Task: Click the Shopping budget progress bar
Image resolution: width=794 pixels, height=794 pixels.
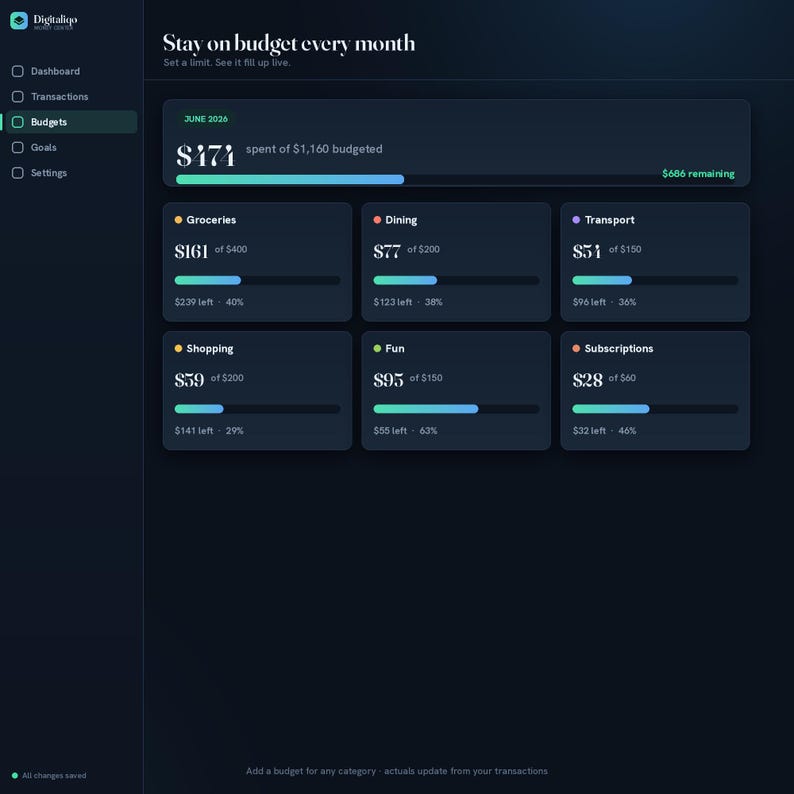Action: point(257,409)
